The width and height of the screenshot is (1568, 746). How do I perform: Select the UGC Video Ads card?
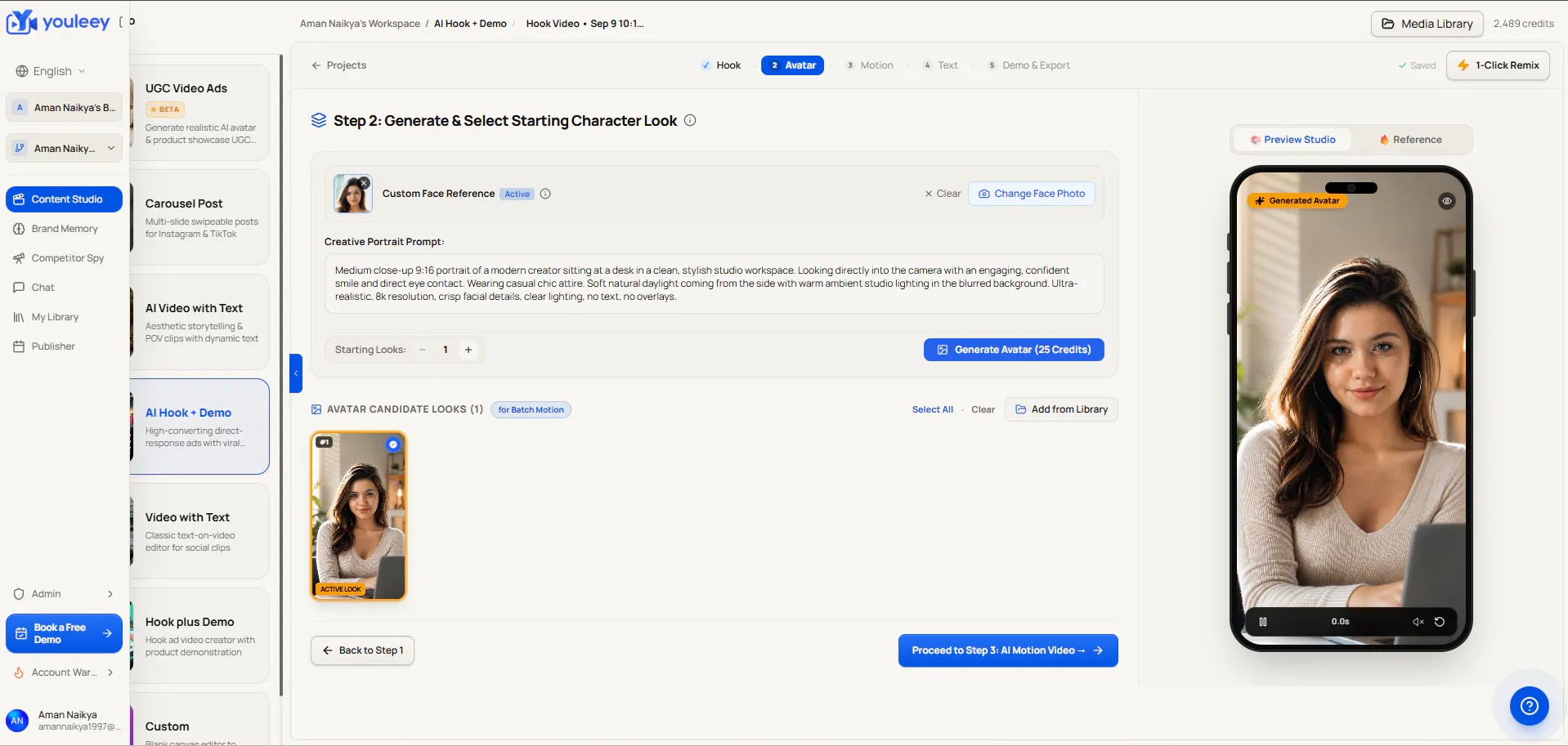click(x=199, y=113)
